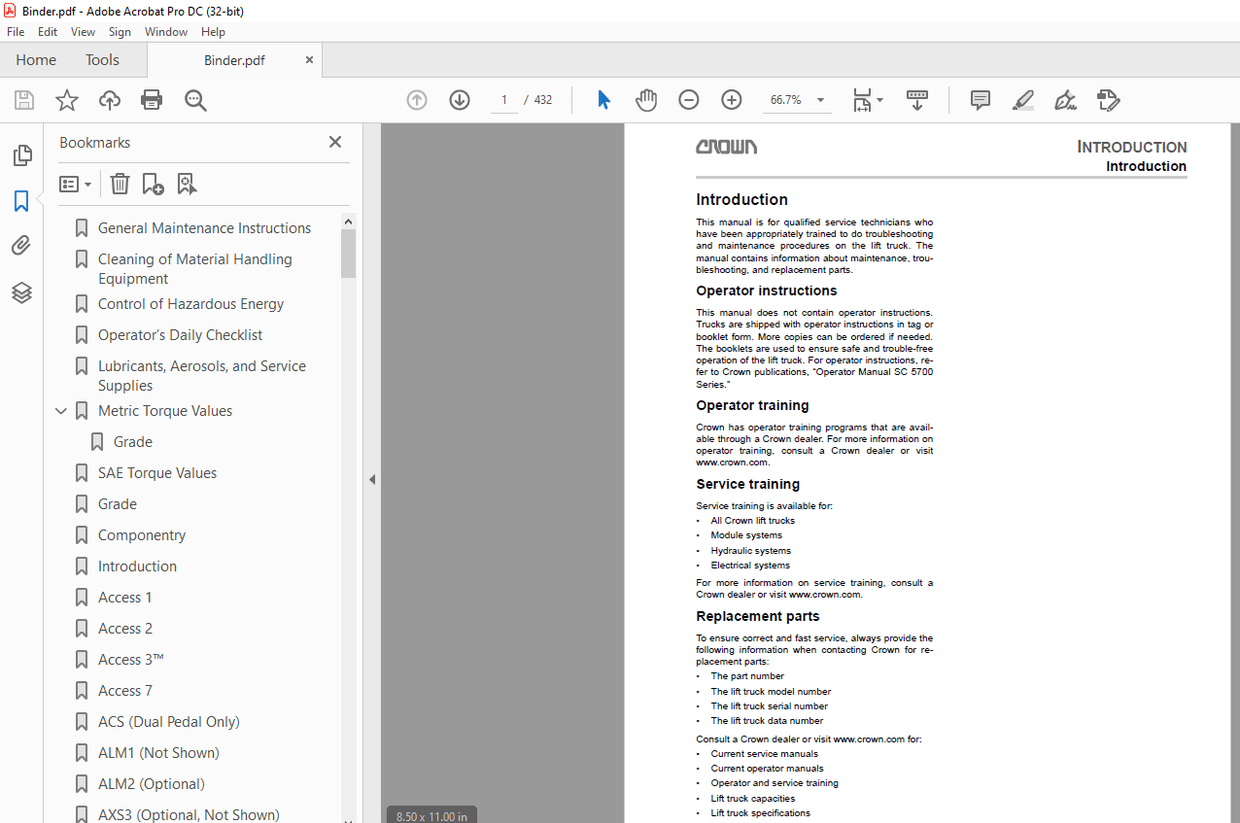Image resolution: width=1240 pixels, height=823 pixels.
Task: Open the Page Thumbnails panel
Action: 21,155
